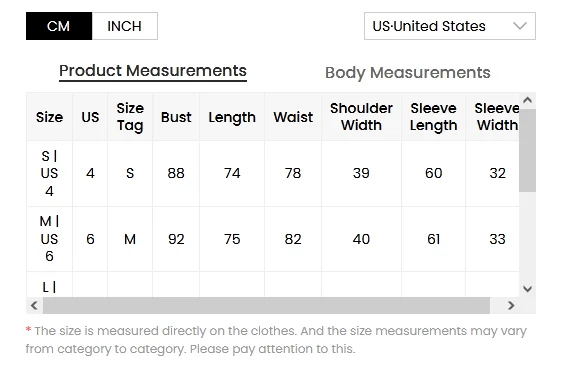Switch units to INCH
Viewport: 561px width, 367px height.
pyautogui.click(x=125, y=26)
